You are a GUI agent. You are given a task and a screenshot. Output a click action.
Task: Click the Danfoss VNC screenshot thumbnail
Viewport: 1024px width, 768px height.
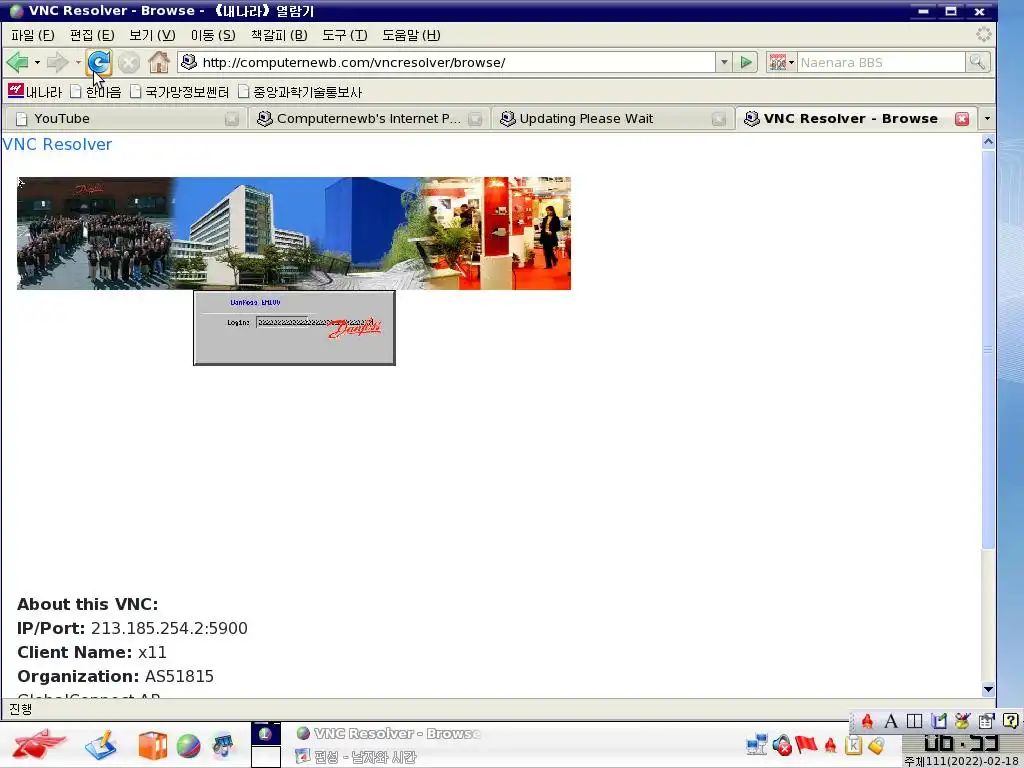(294, 271)
